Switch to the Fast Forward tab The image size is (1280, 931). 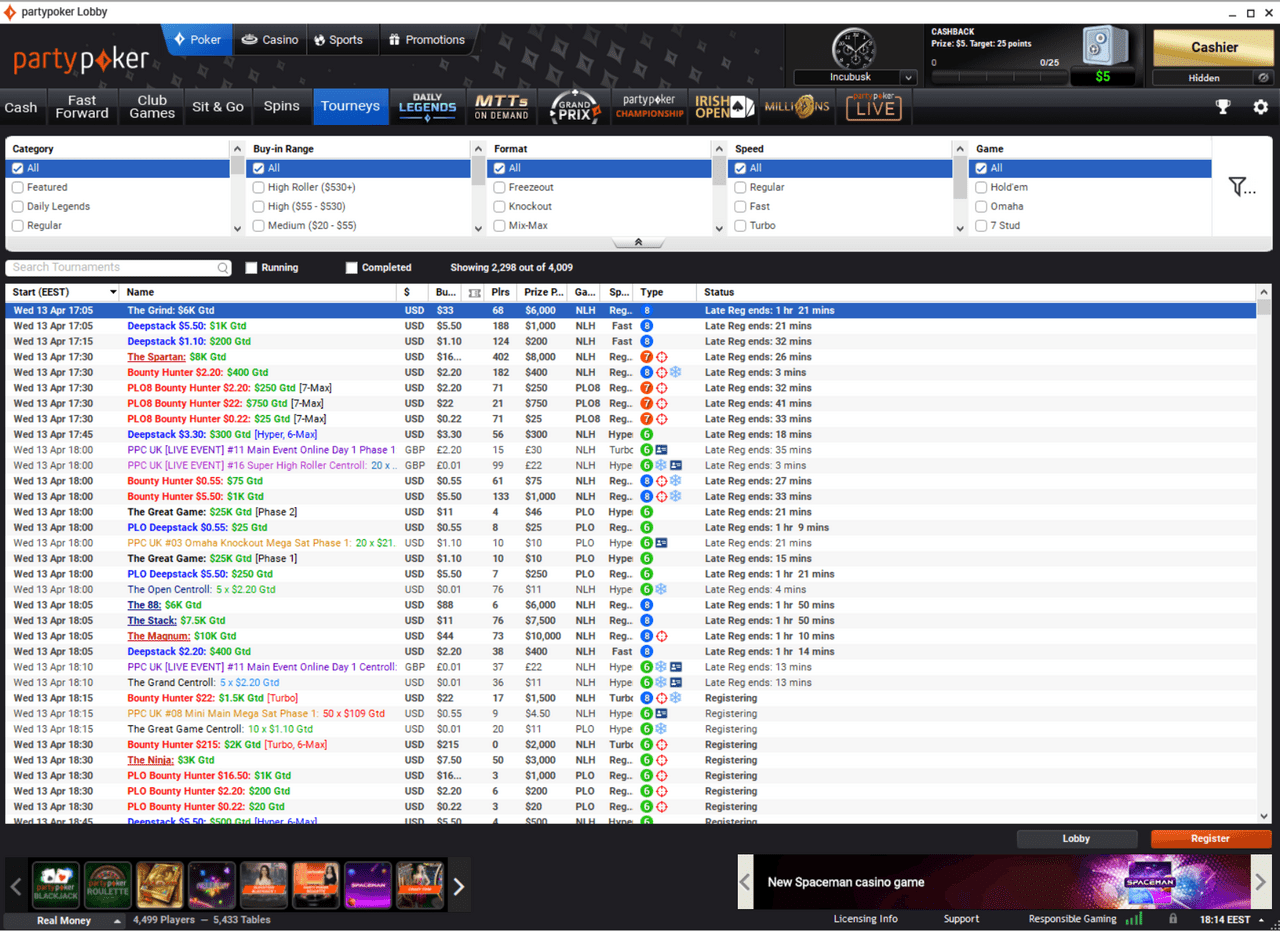coord(82,107)
